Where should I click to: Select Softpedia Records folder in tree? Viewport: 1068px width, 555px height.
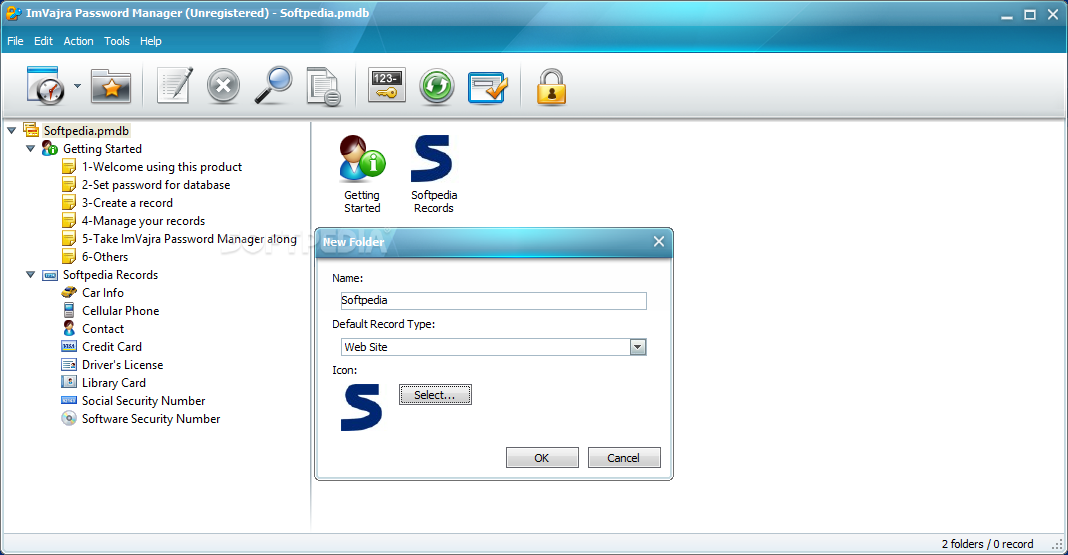tap(110, 274)
